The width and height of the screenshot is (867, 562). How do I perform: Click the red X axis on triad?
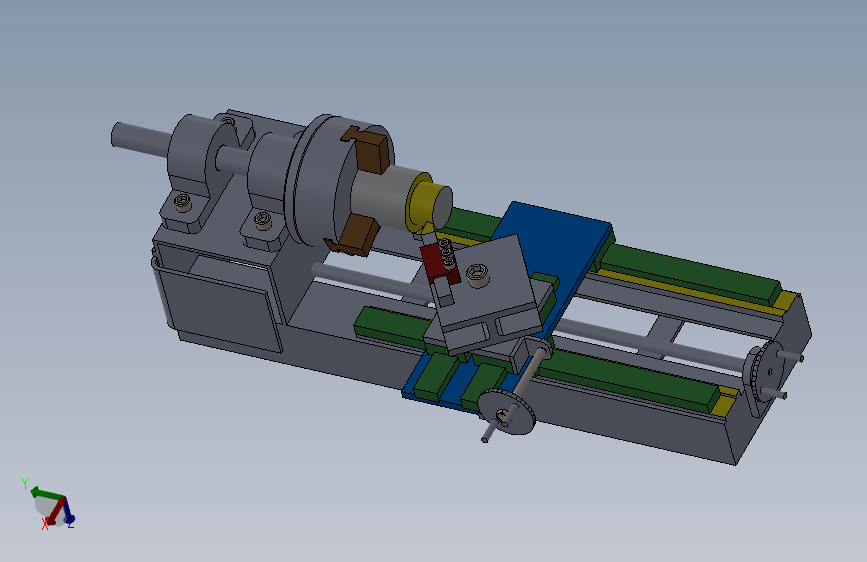tap(55, 512)
